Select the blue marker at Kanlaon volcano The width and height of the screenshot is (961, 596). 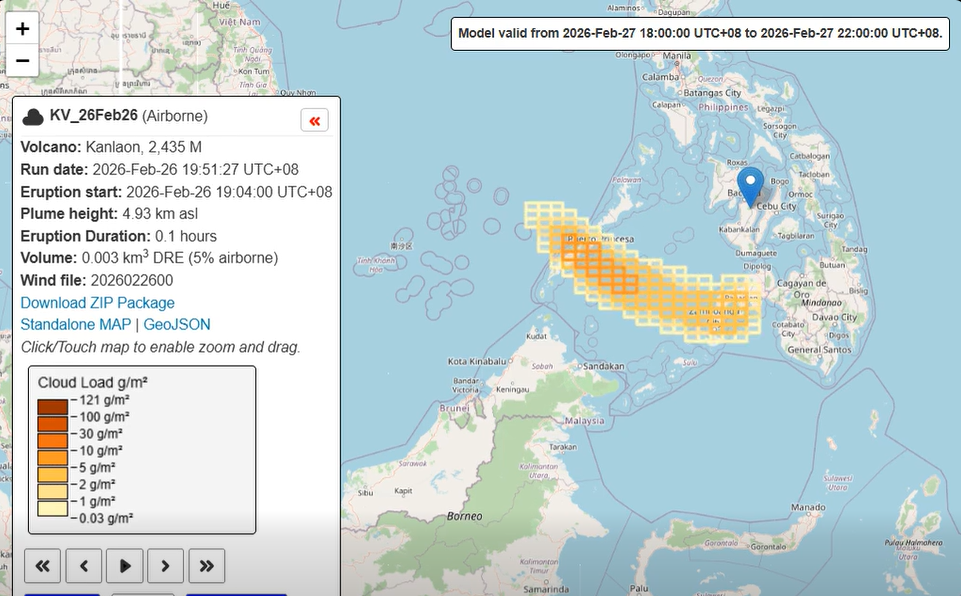[x=750, y=185]
